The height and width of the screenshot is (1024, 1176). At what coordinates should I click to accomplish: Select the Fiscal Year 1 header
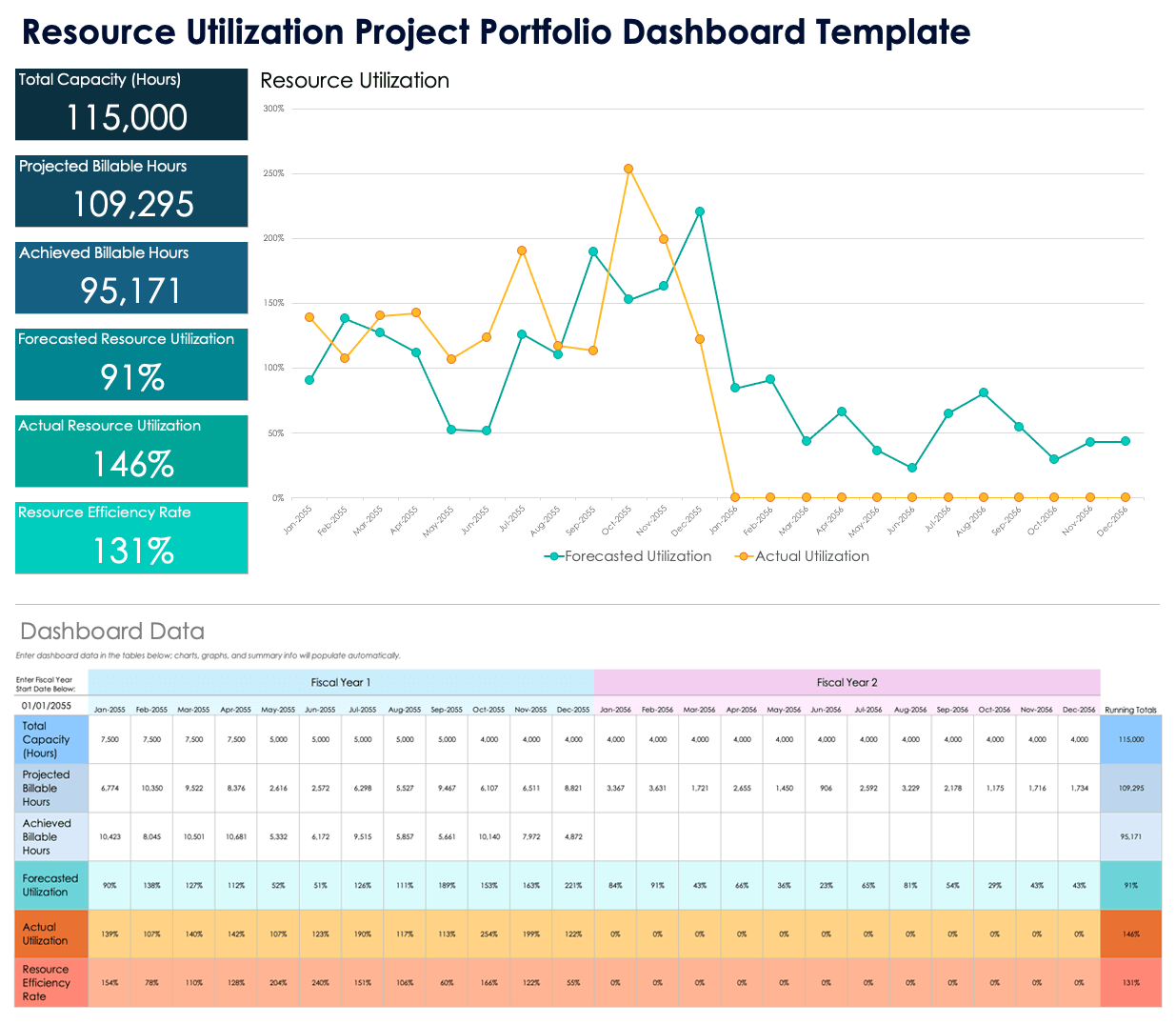[x=341, y=682]
